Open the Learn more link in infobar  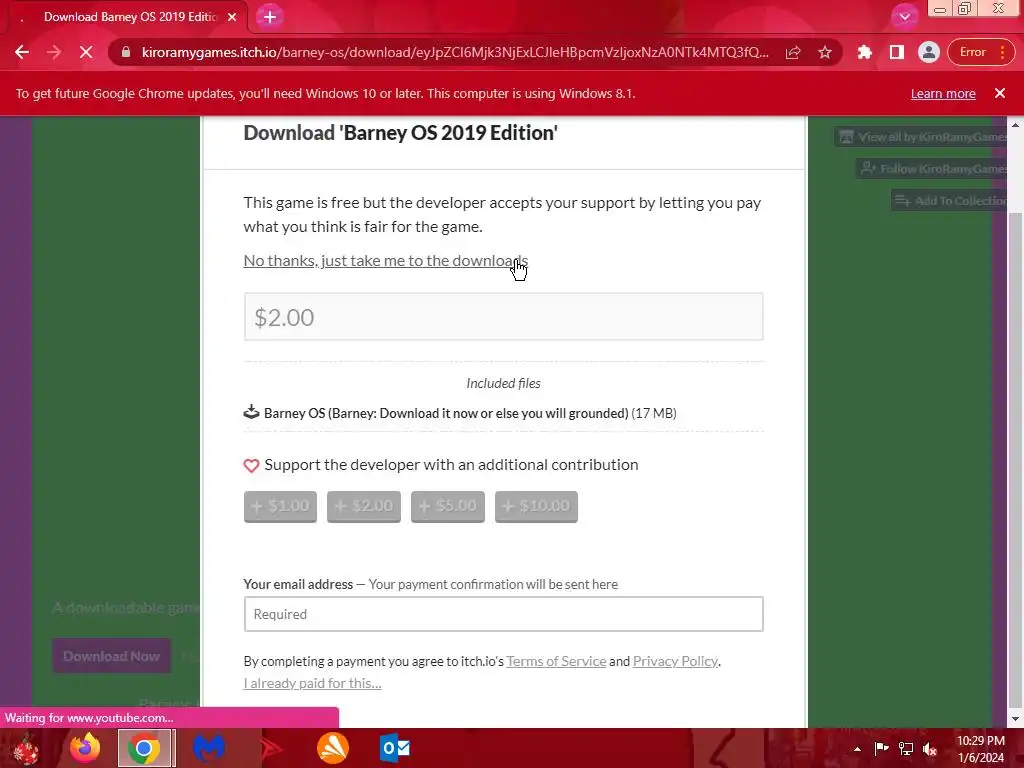tap(943, 93)
